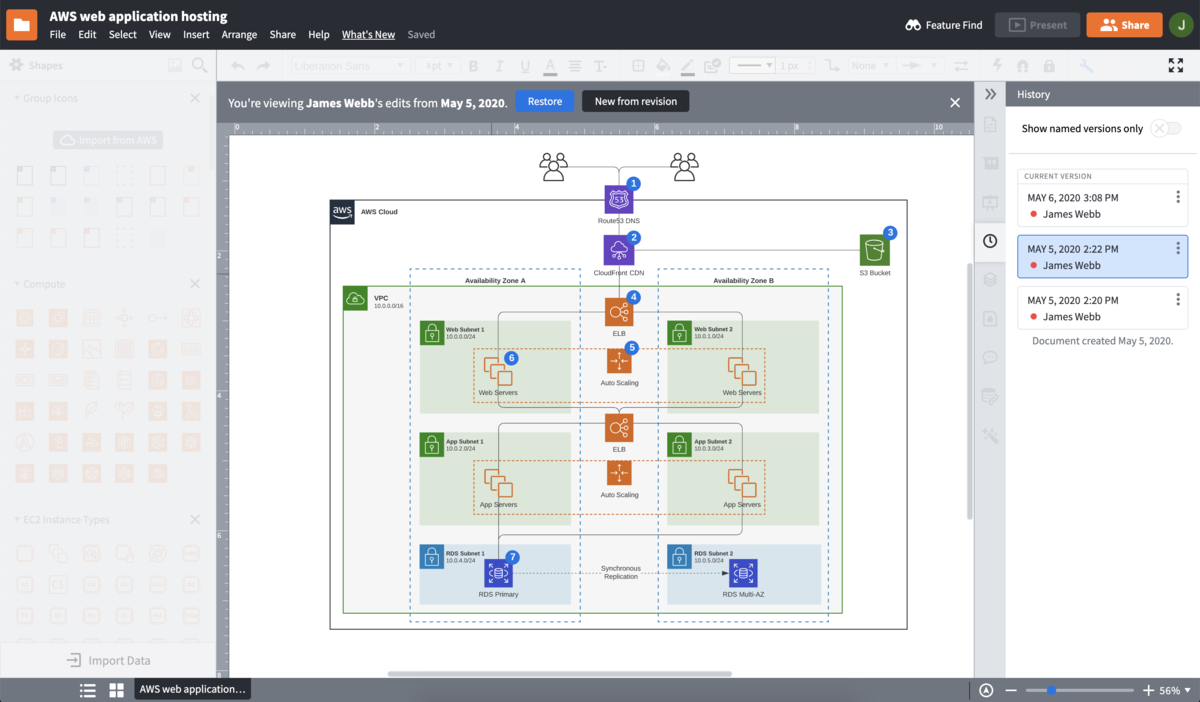
Task: Click the fullscreen expand icon
Action: point(1176,65)
